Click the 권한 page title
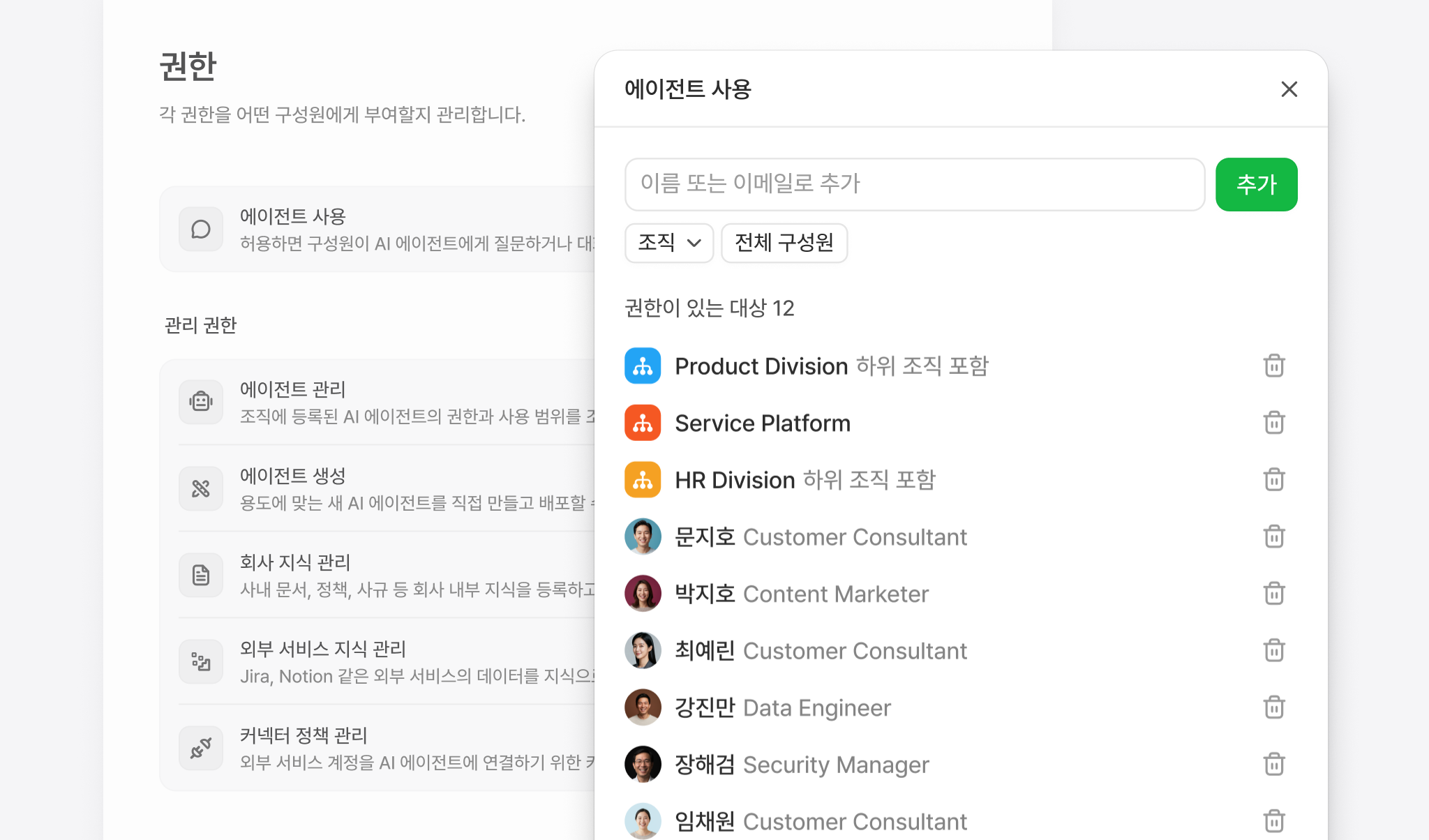This screenshot has width=1429, height=840. (188, 67)
